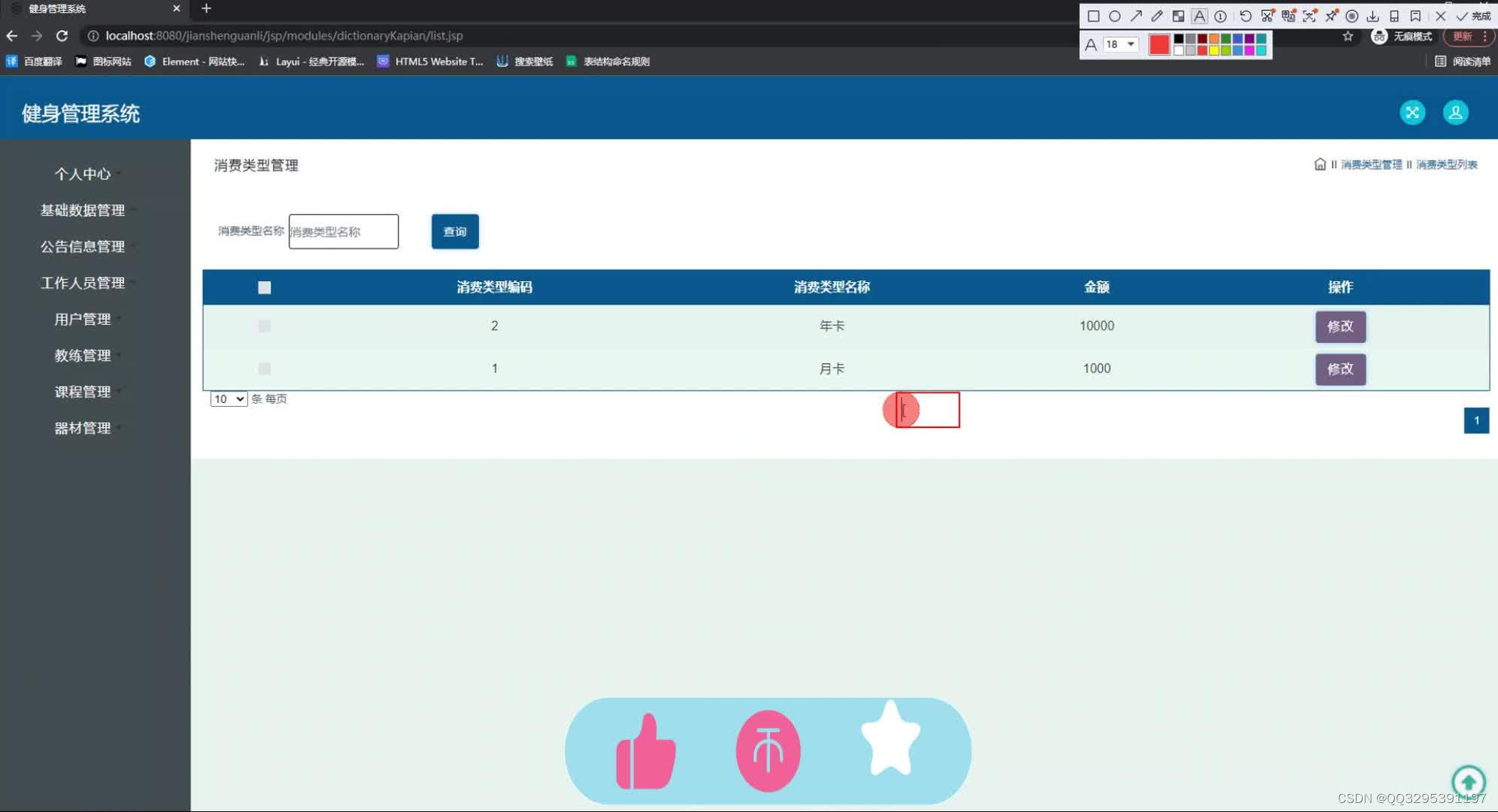Open a new browser tab

206,8
